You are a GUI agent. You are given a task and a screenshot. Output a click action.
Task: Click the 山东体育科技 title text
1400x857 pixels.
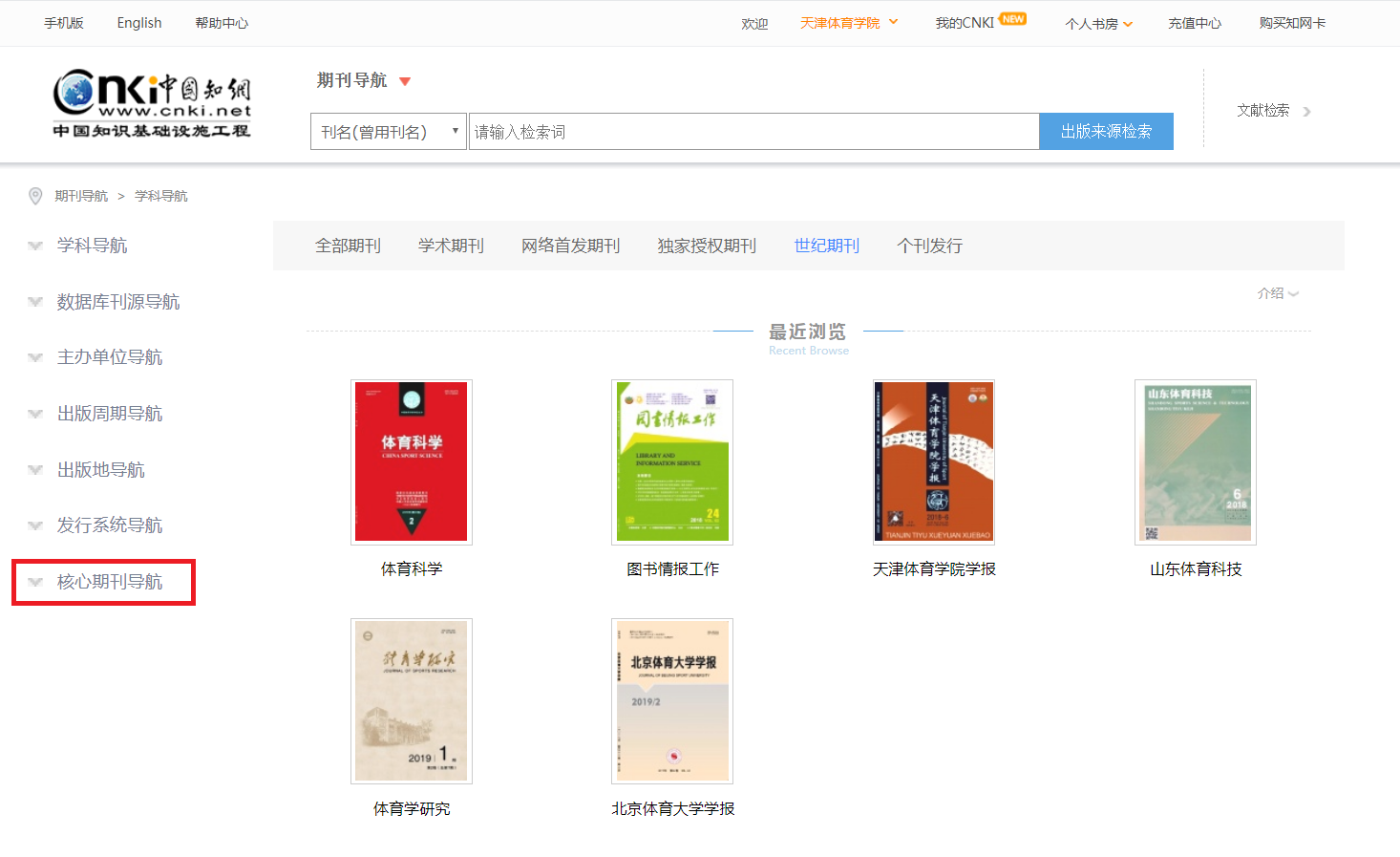pos(1196,569)
